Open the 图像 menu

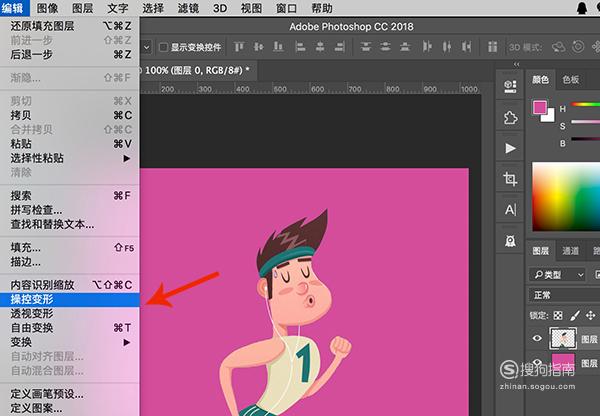tap(47, 8)
